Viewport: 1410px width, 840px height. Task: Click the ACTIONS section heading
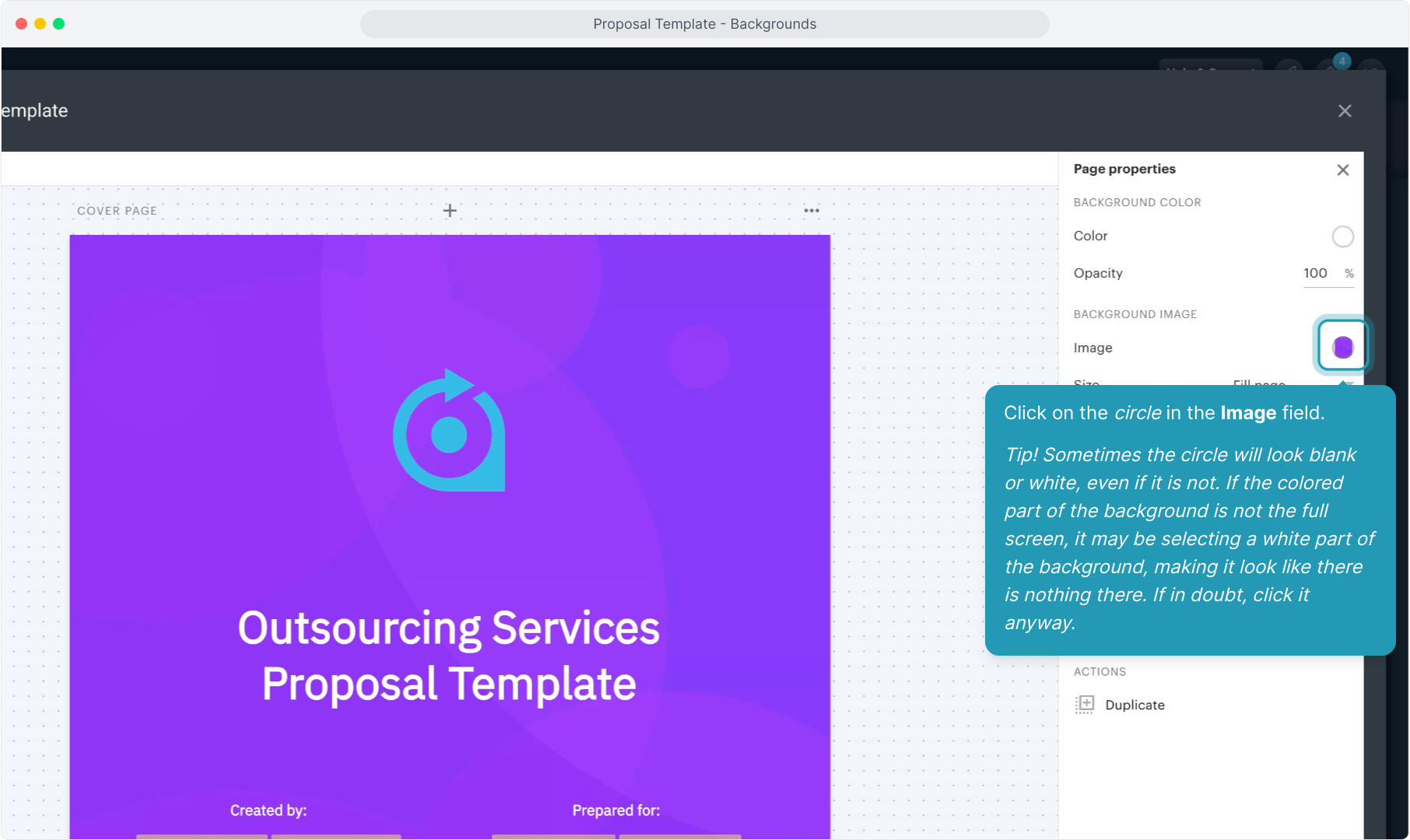click(x=1100, y=671)
